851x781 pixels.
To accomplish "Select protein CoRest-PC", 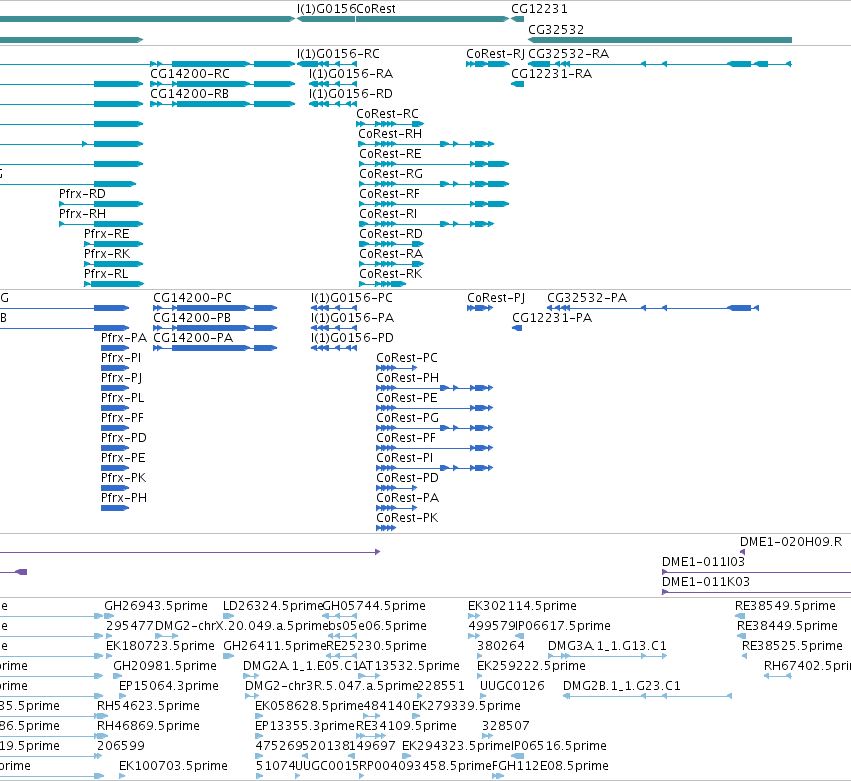I will (x=397, y=369).
